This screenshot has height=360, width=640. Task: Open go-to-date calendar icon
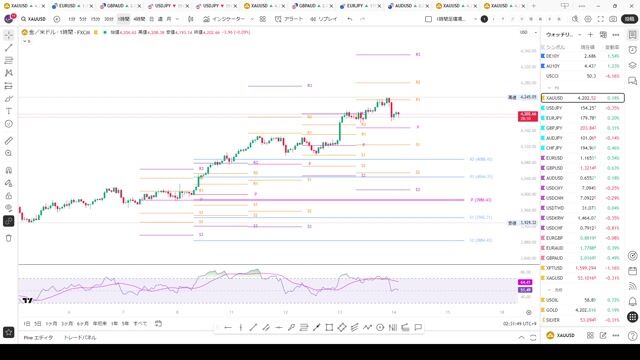pos(158,324)
